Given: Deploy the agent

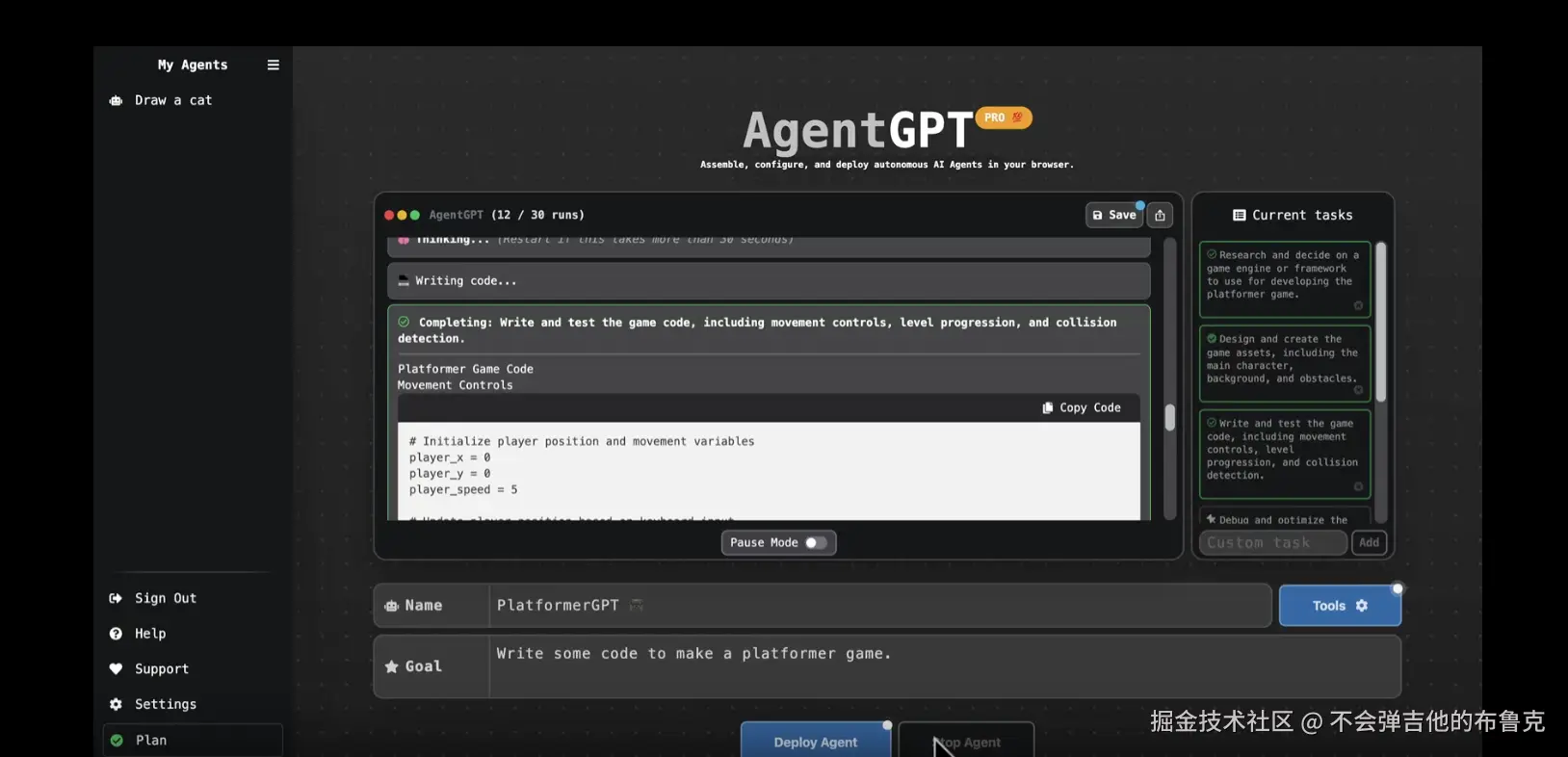Looking at the screenshot, I should click(815, 742).
